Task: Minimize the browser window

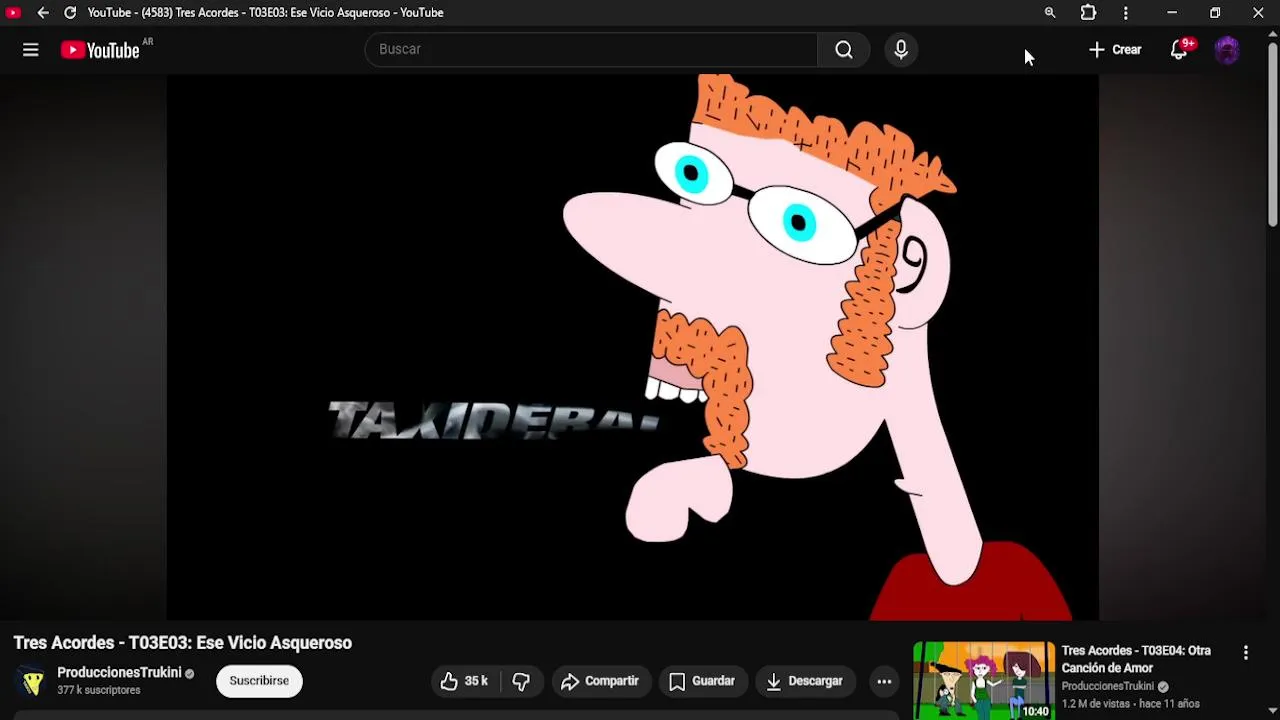Action: point(1172,13)
